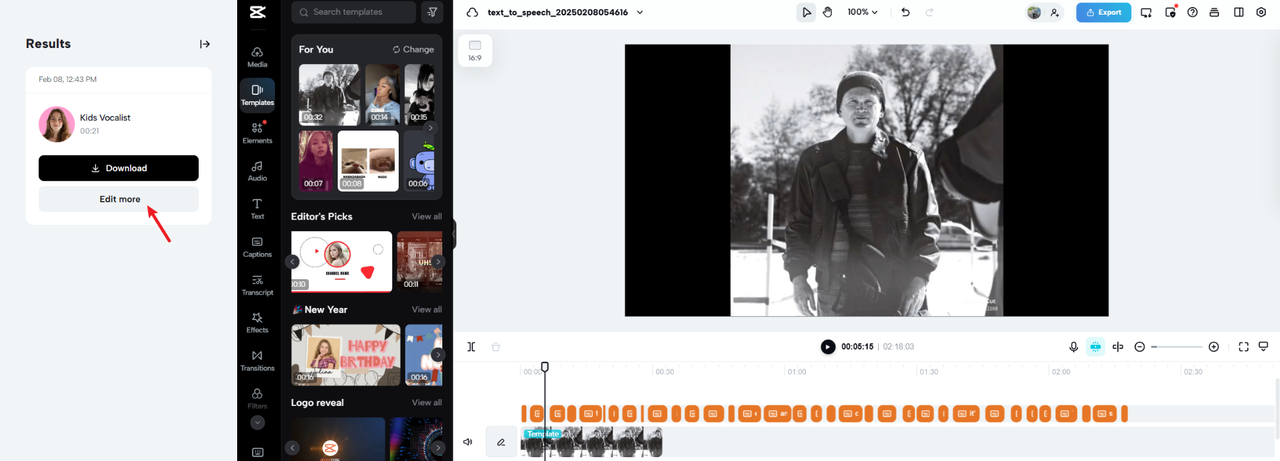Image resolution: width=1280 pixels, height=461 pixels.
Task: View all Editor's Picks templates
Action: coord(427,216)
